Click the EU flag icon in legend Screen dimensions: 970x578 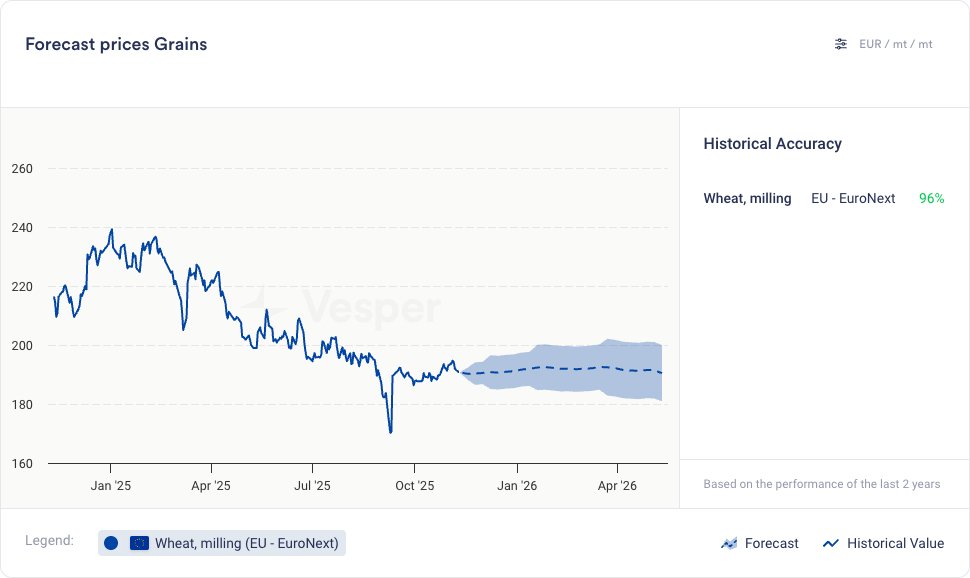click(x=140, y=543)
